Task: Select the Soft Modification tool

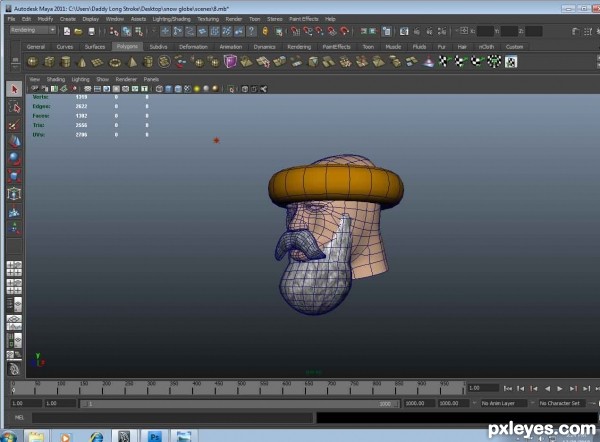Action: pyautogui.click(x=14, y=211)
